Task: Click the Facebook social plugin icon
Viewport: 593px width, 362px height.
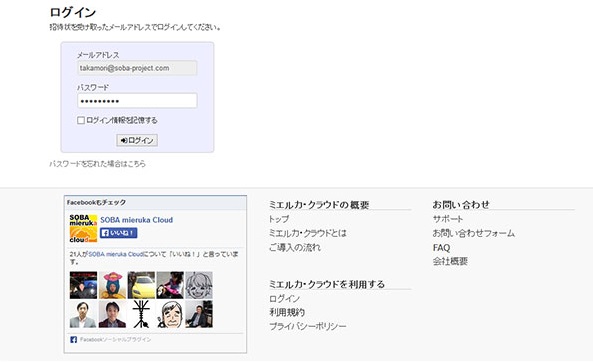Action: pyautogui.click(x=73, y=340)
